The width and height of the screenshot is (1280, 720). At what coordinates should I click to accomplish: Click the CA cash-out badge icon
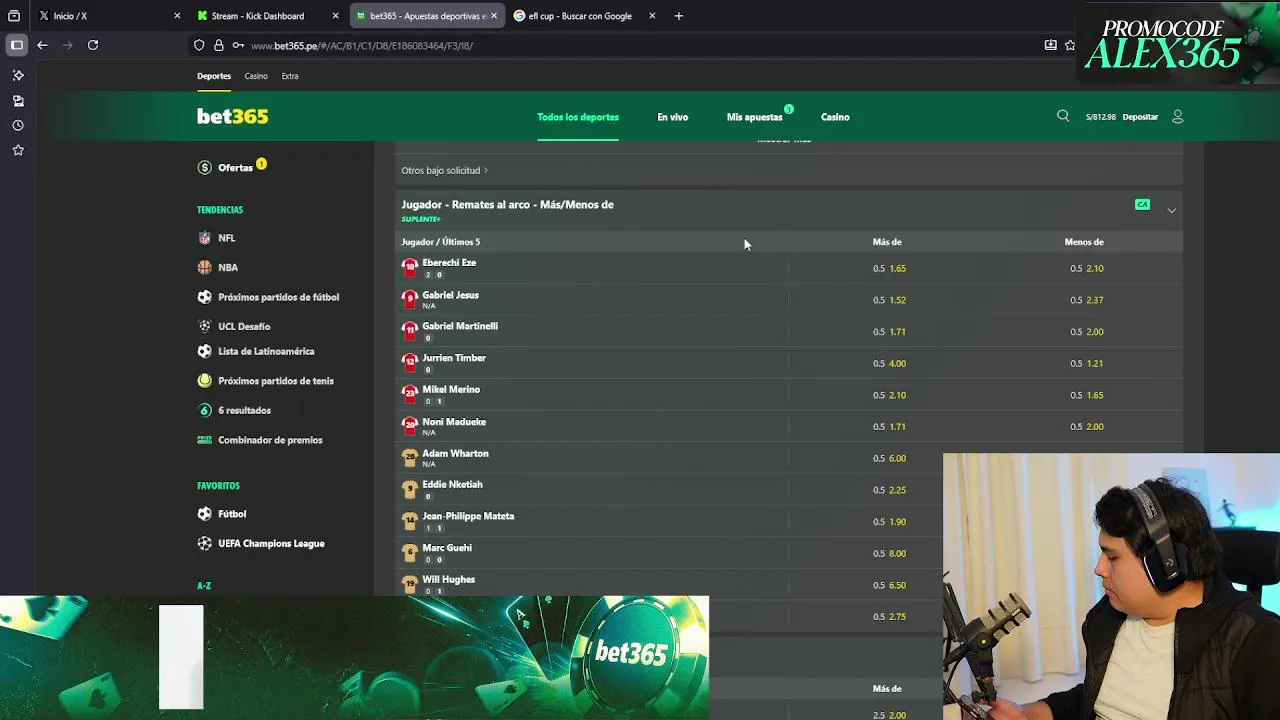(x=1142, y=204)
